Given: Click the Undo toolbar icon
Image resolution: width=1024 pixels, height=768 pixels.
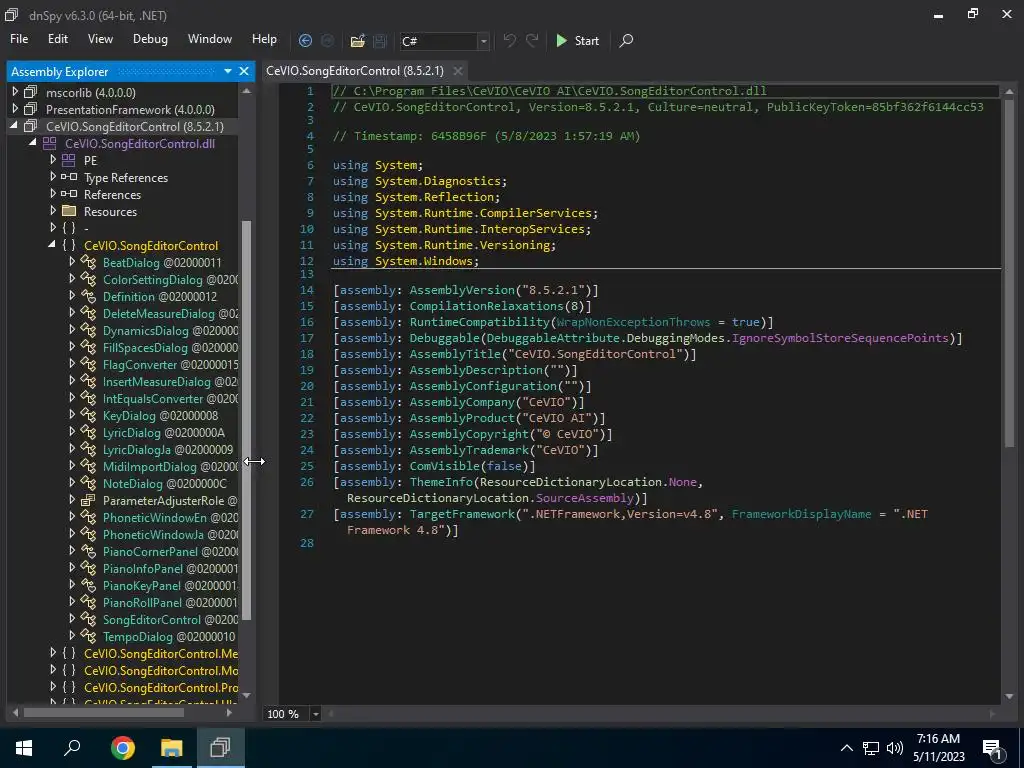Looking at the screenshot, I should coord(509,40).
